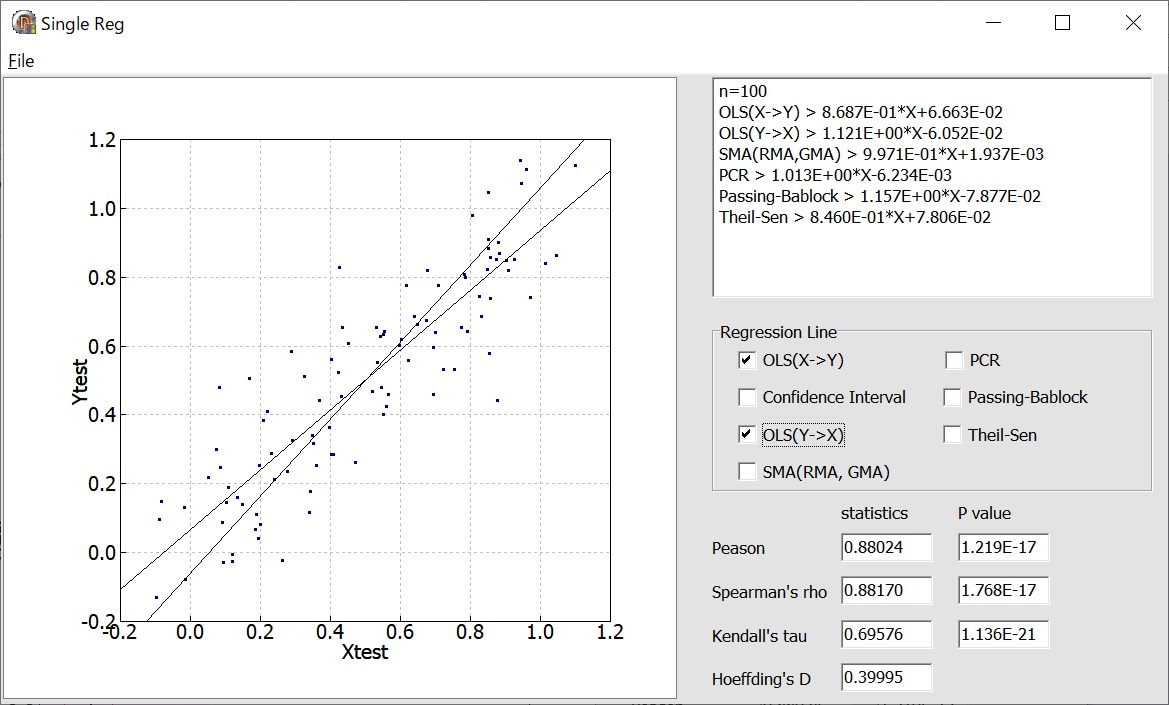Viewport: 1169px width, 705px height.
Task: Click the PCR equation result line
Action: (835, 175)
